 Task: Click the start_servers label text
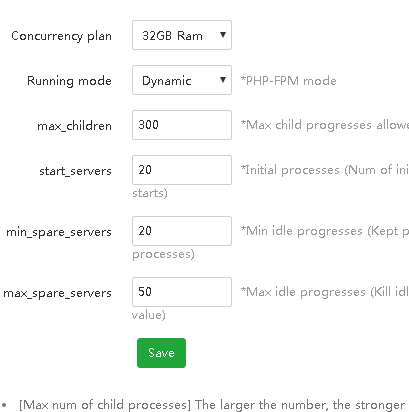[x=75, y=171]
